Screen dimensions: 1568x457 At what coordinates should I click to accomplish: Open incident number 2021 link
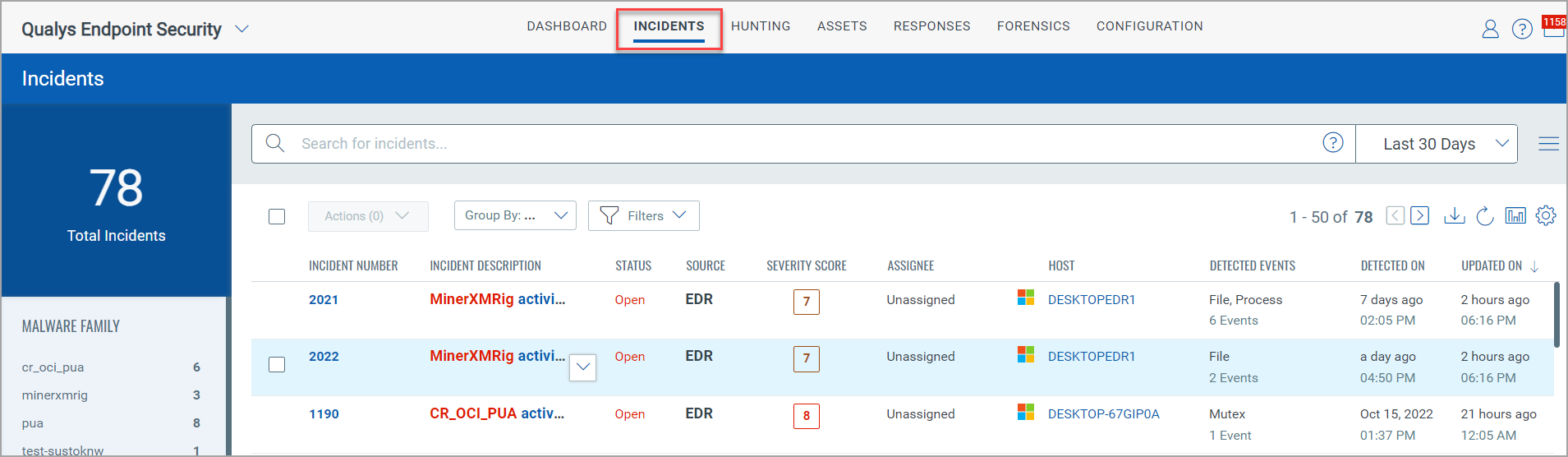coord(324,299)
